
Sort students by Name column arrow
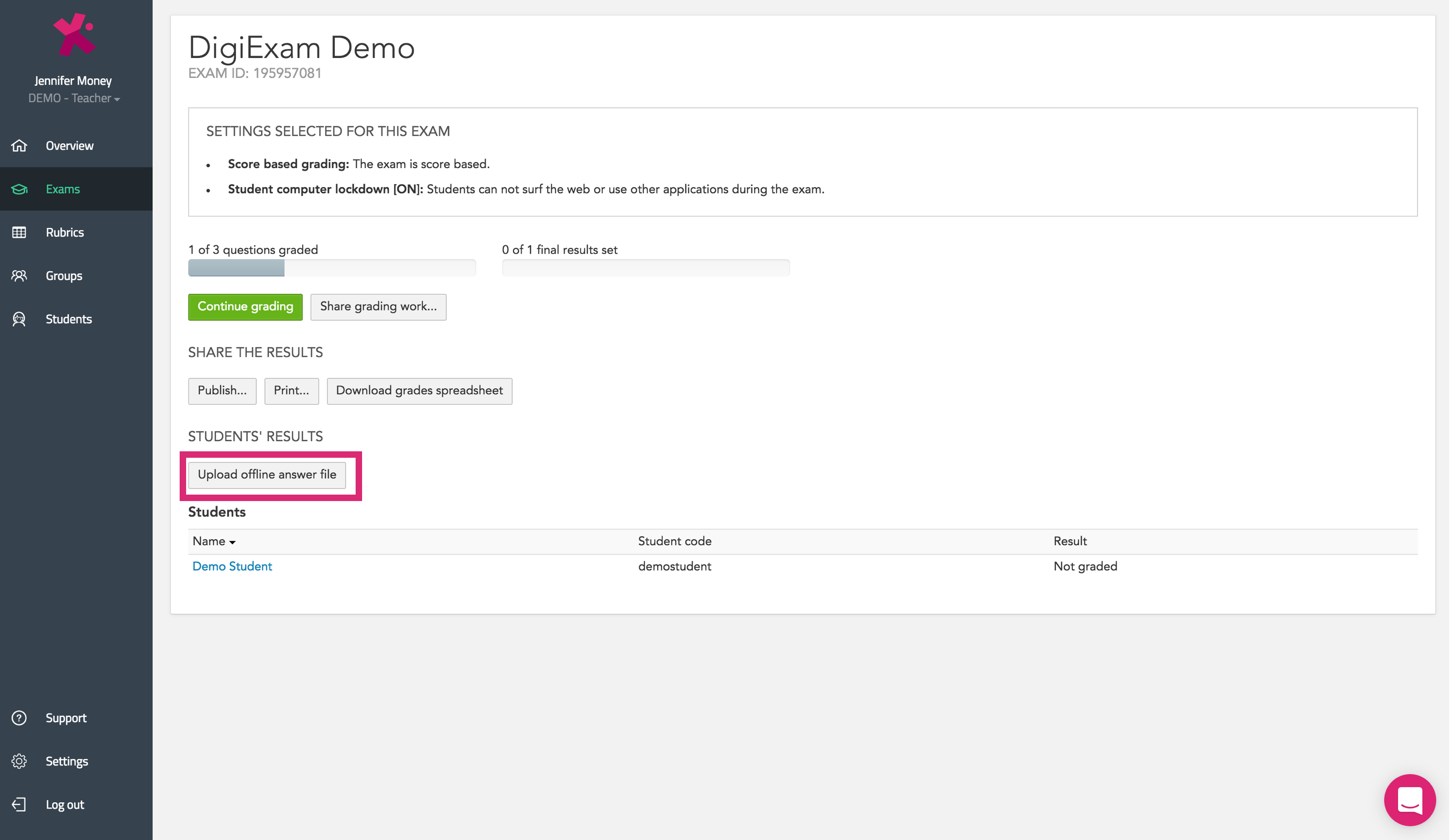232,542
